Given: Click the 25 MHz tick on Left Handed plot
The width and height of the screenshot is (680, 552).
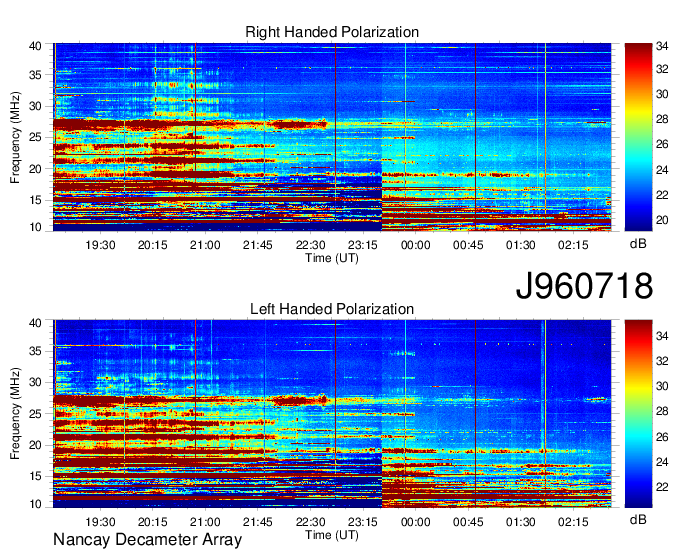Looking at the screenshot, I should (x=35, y=414).
